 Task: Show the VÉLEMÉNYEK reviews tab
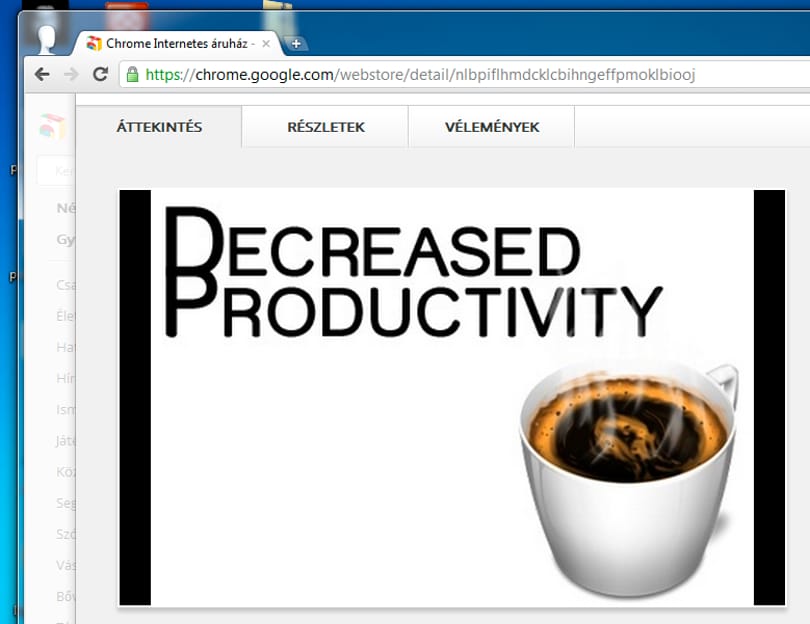492,127
